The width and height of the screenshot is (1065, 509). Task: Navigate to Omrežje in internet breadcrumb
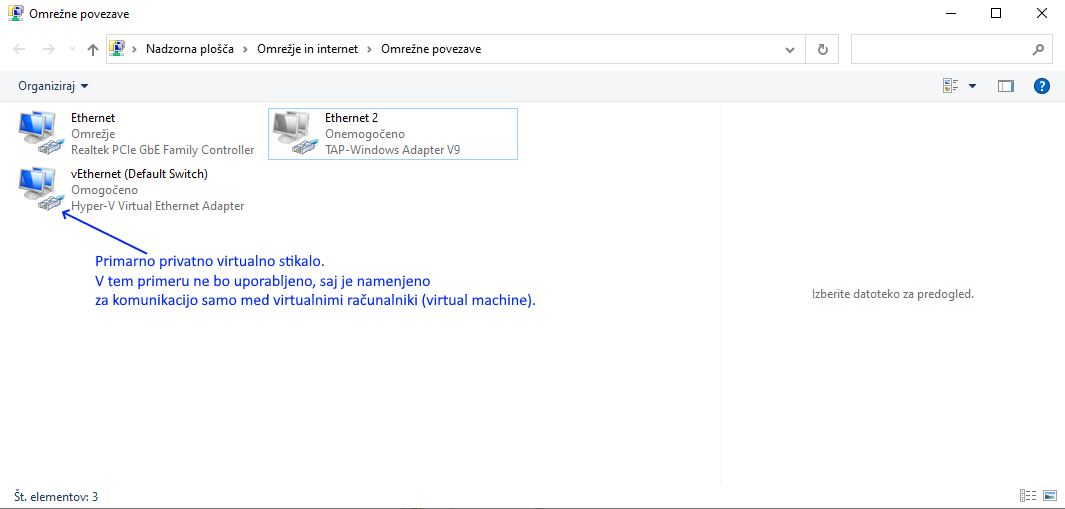(x=307, y=50)
